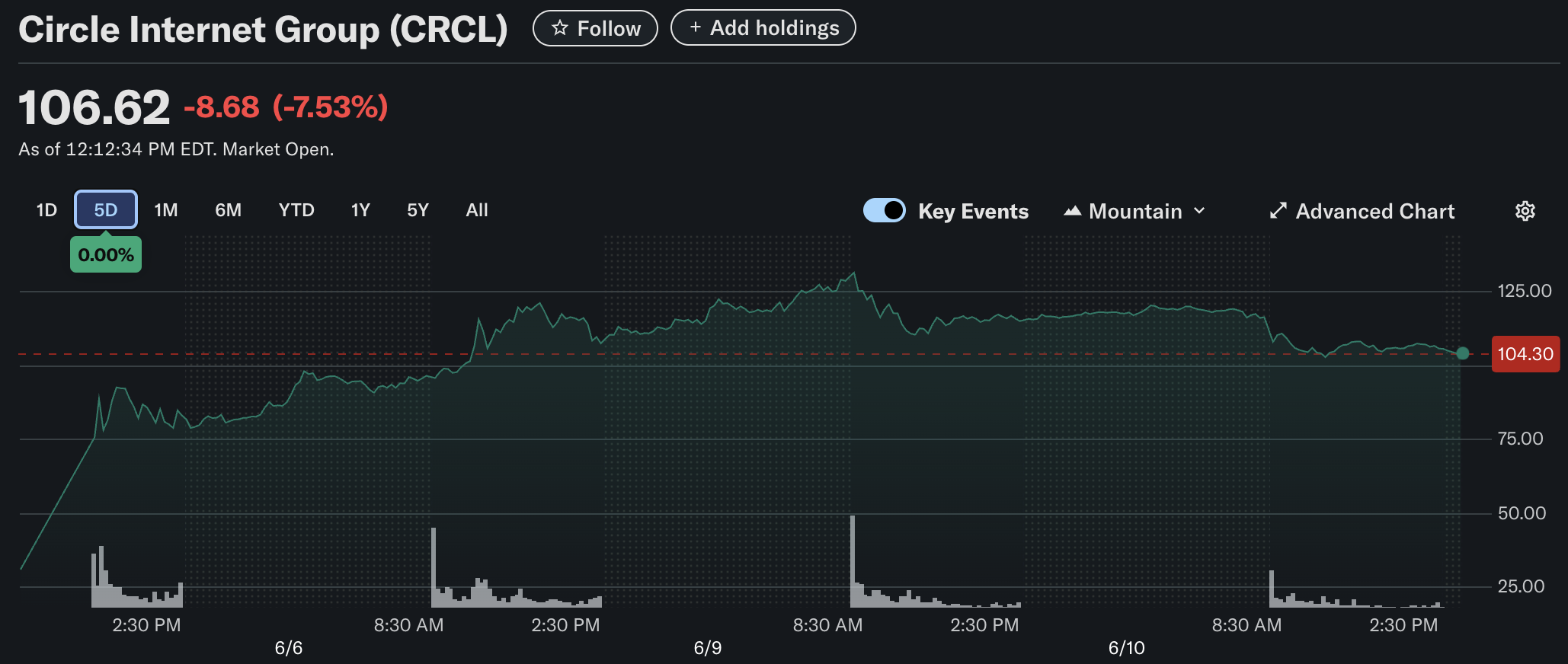1568x664 pixels.
Task: Open the Advanced Chart link
Action: 1362,211
